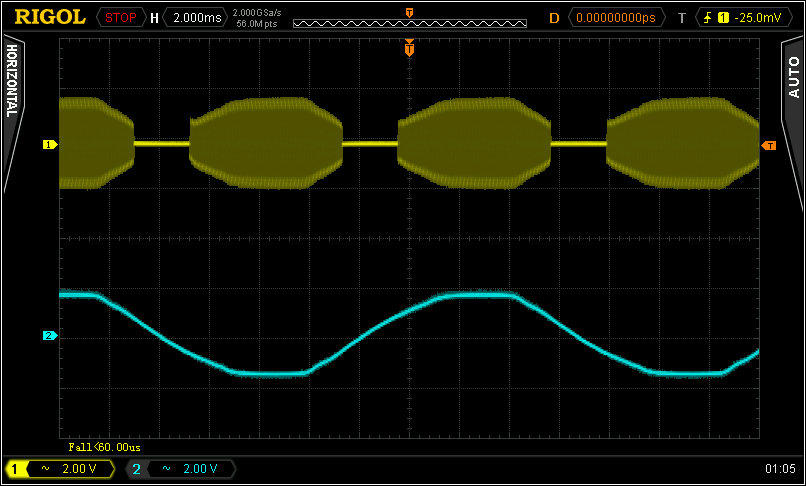Click channel 1 AC coupling symbol
The width and height of the screenshot is (806, 486).
[x=44, y=468]
